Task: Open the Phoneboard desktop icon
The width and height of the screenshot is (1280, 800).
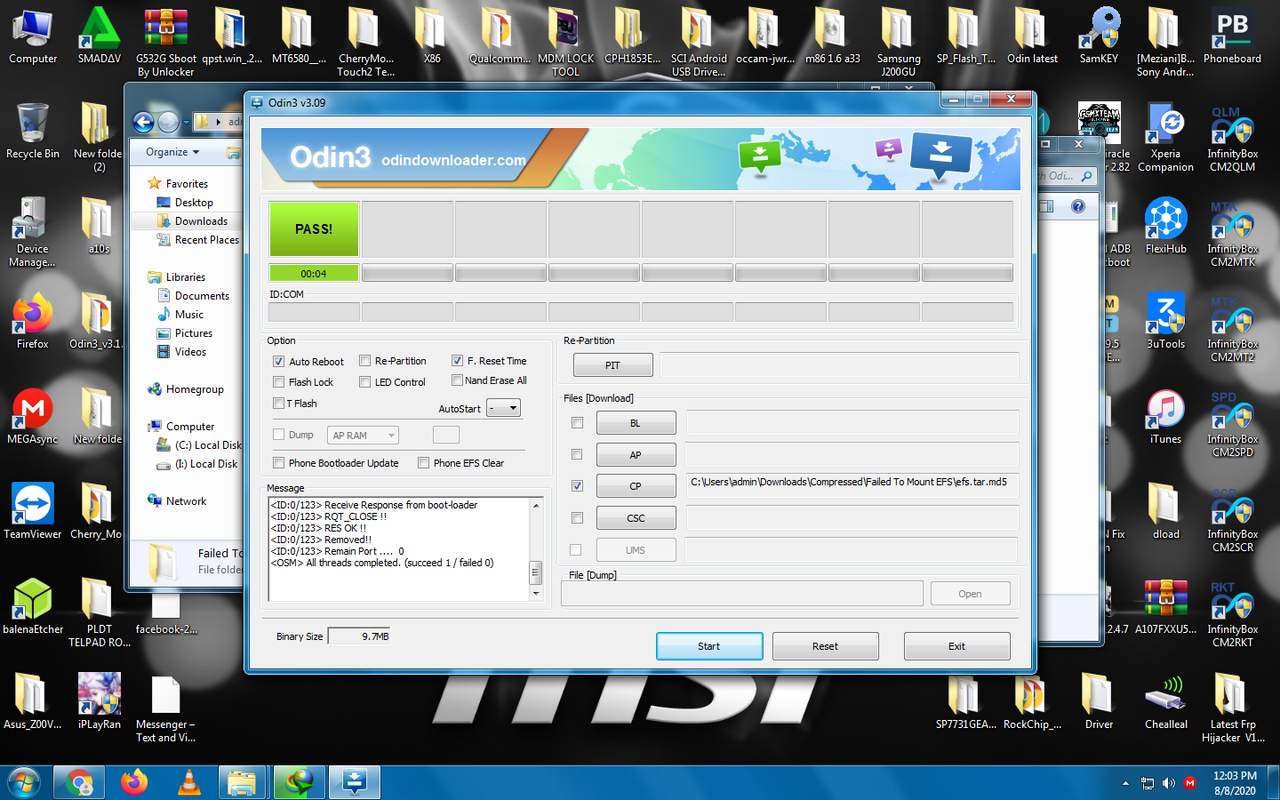Action: 1232,38
